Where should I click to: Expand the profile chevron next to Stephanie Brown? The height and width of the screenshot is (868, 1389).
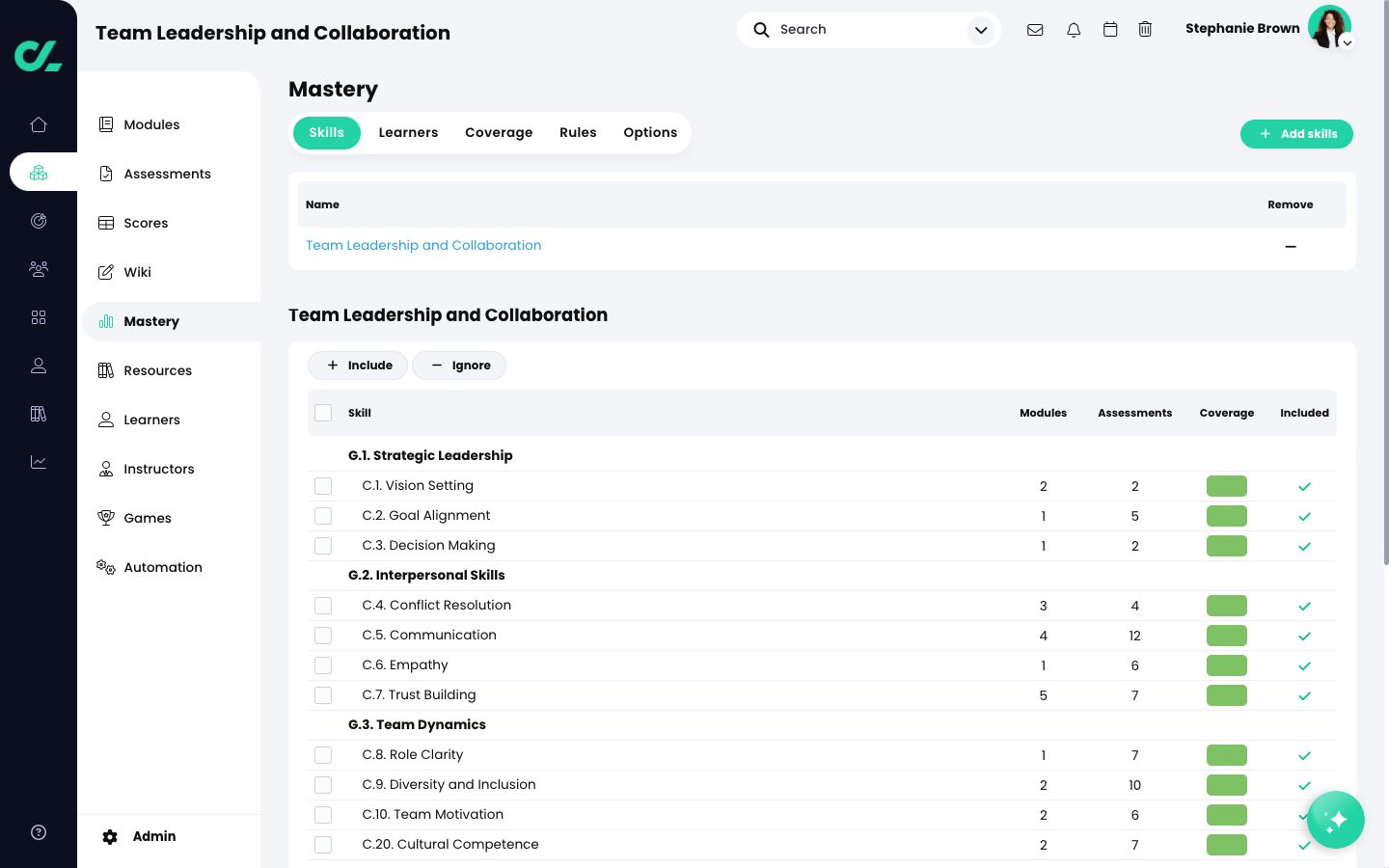(1347, 42)
